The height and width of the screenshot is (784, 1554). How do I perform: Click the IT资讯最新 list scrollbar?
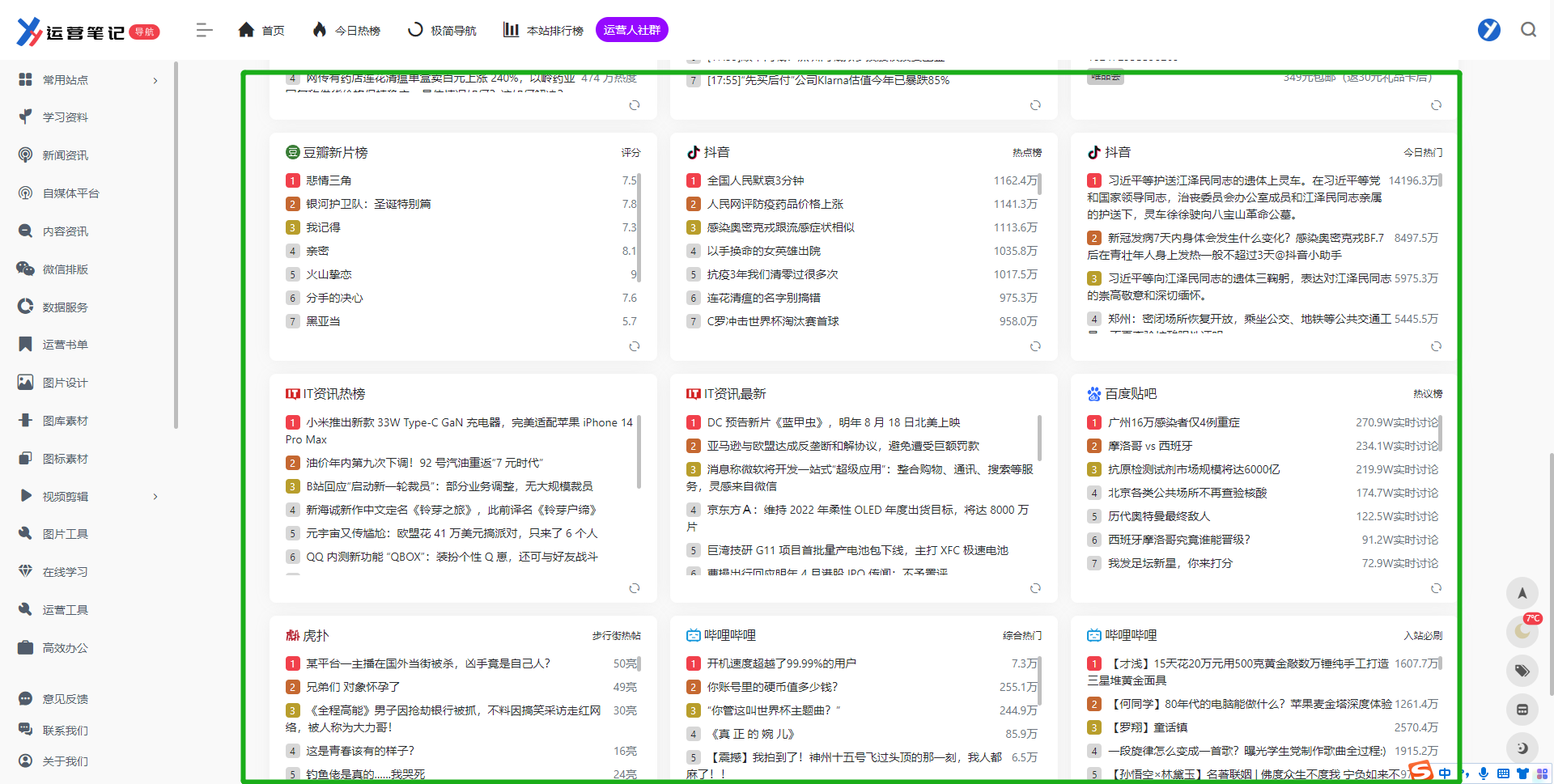point(1039,439)
